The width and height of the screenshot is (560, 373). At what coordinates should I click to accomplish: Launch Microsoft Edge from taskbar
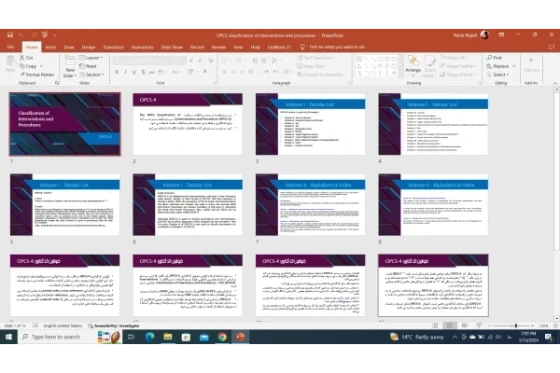(x=149, y=337)
